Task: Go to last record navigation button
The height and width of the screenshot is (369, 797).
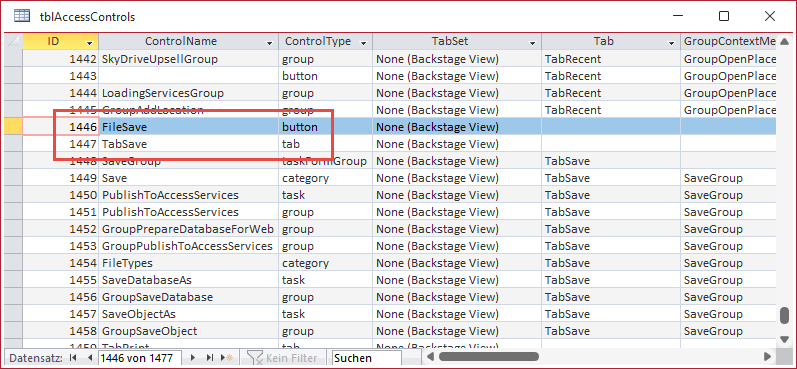Action: [x=209, y=358]
